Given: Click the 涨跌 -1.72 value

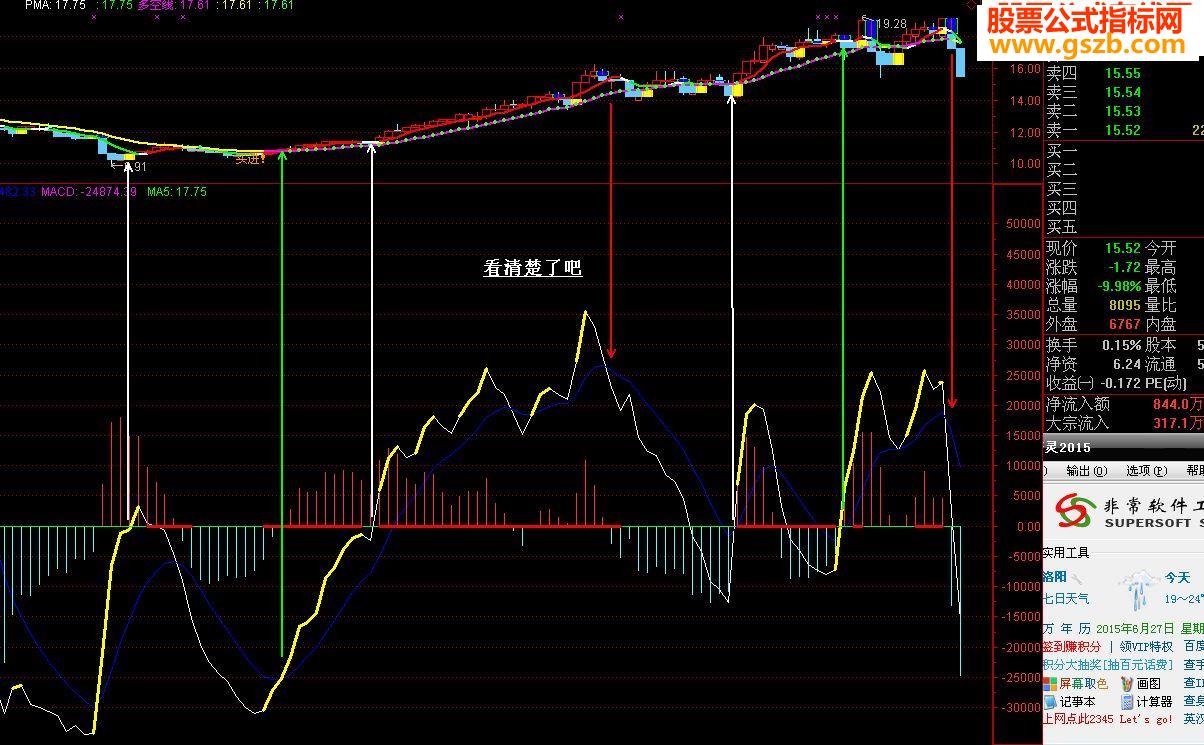Looking at the screenshot, I should click(x=1125, y=267).
